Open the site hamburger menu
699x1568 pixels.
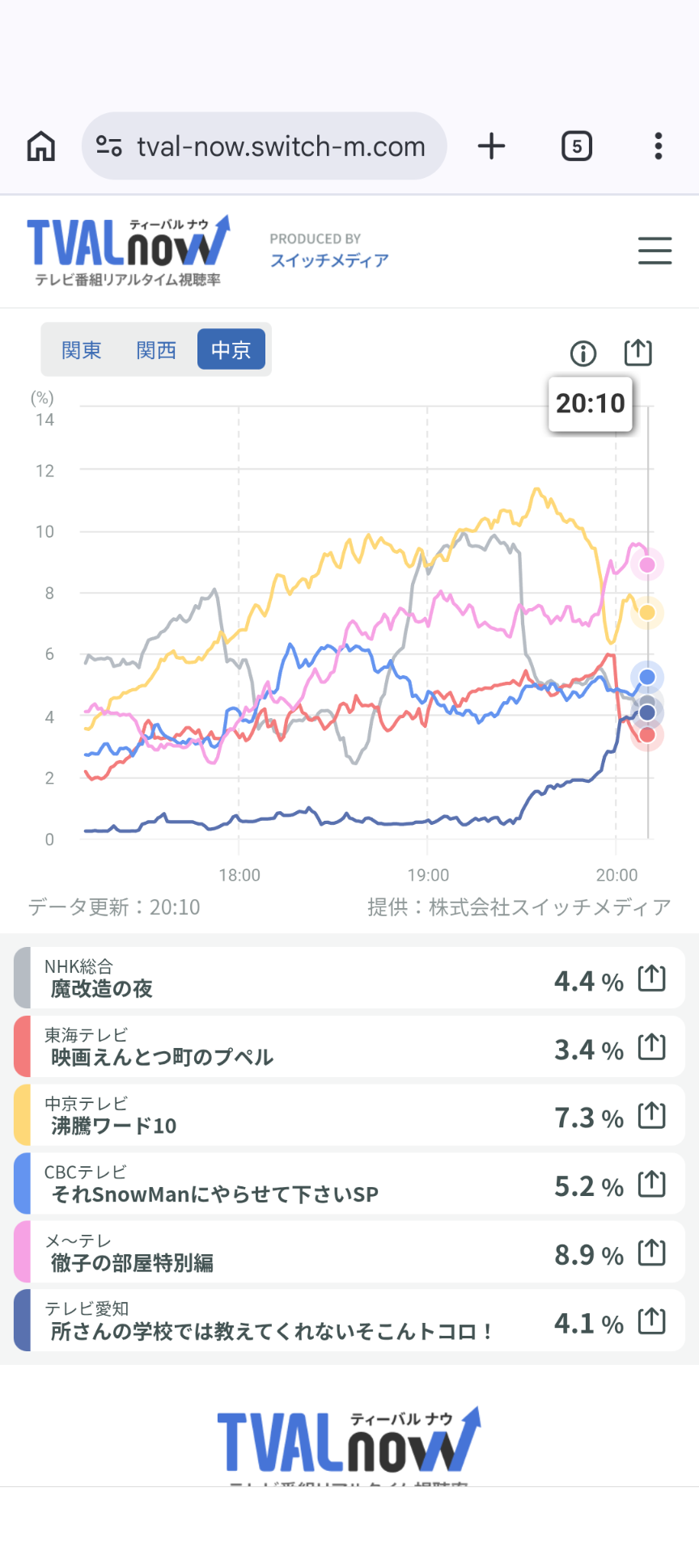coord(655,251)
